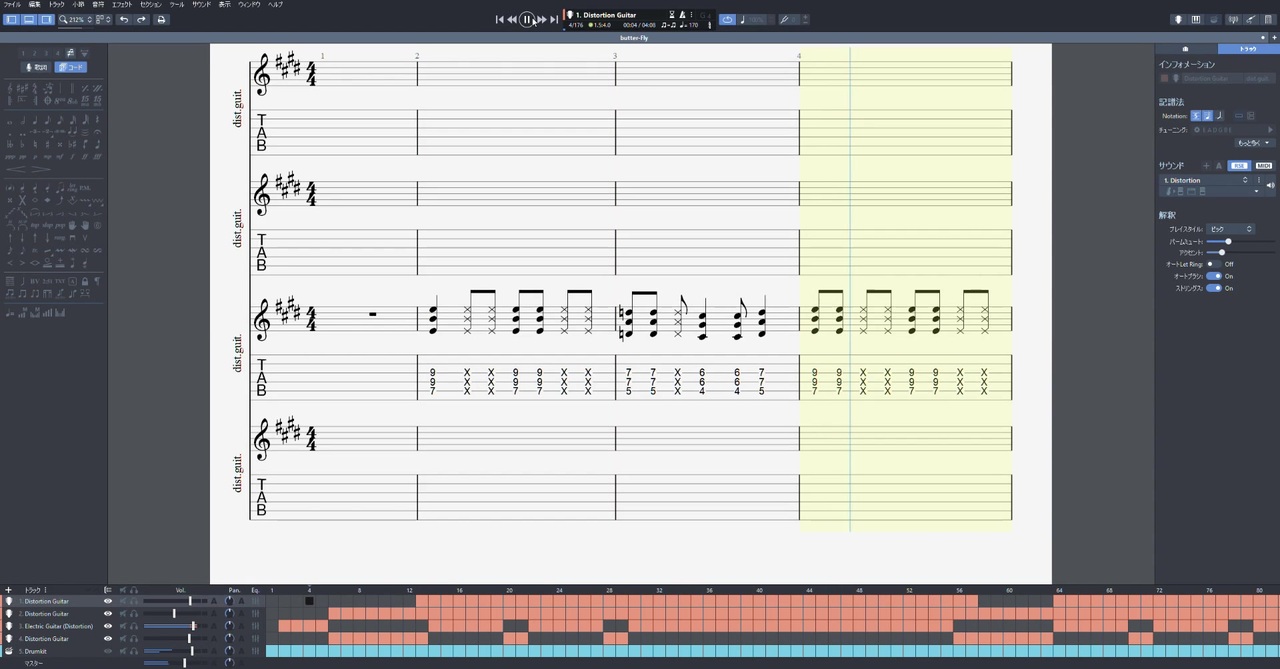Solo the Electric Guitar (Distortion) track
The height and width of the screenshot is (669, 1280).
coord(134,626)
